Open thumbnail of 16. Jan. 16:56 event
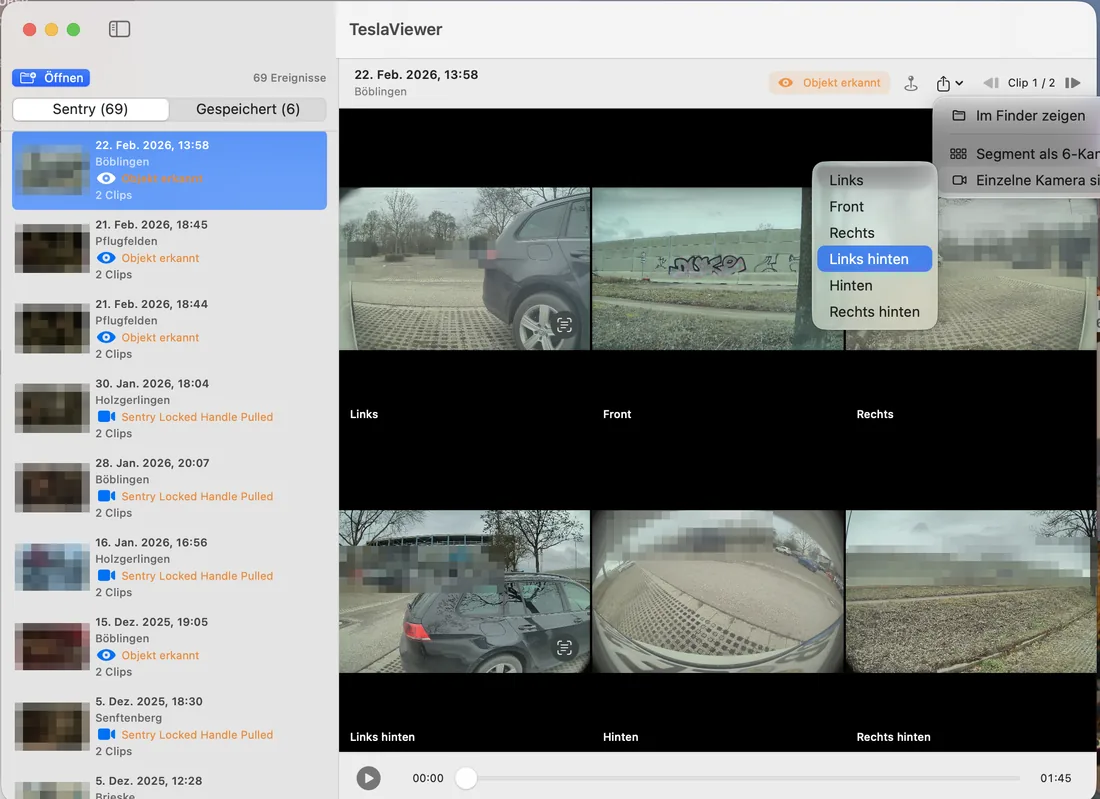1100x799 pixels. [52, 567]
